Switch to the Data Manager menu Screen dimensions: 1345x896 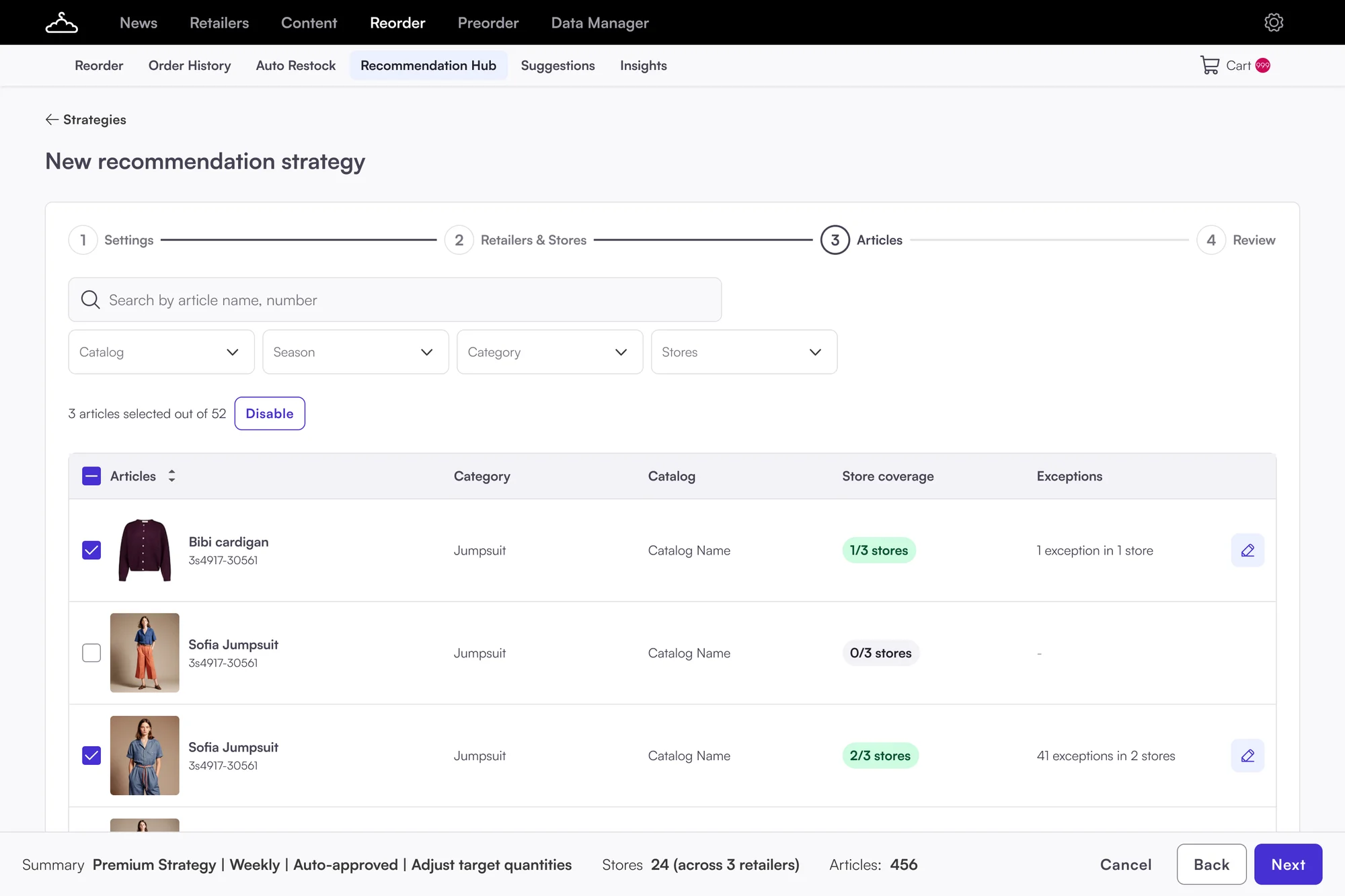600,23
